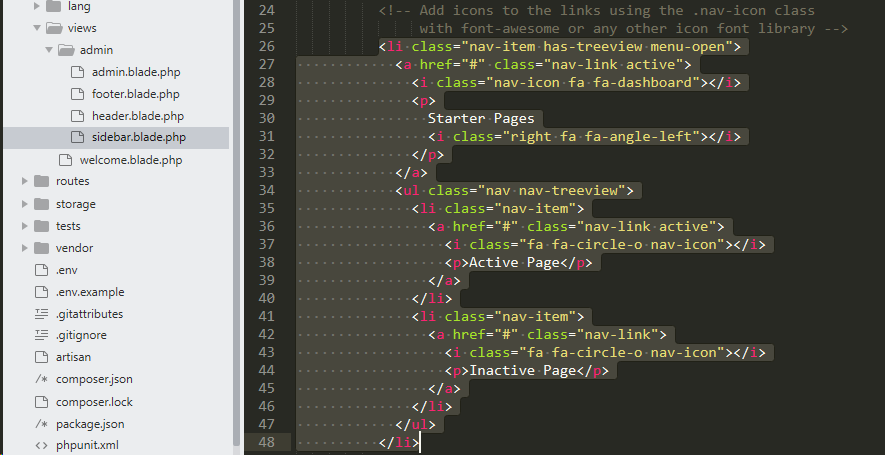Open welcome.blade.php file

click(130, 160)
